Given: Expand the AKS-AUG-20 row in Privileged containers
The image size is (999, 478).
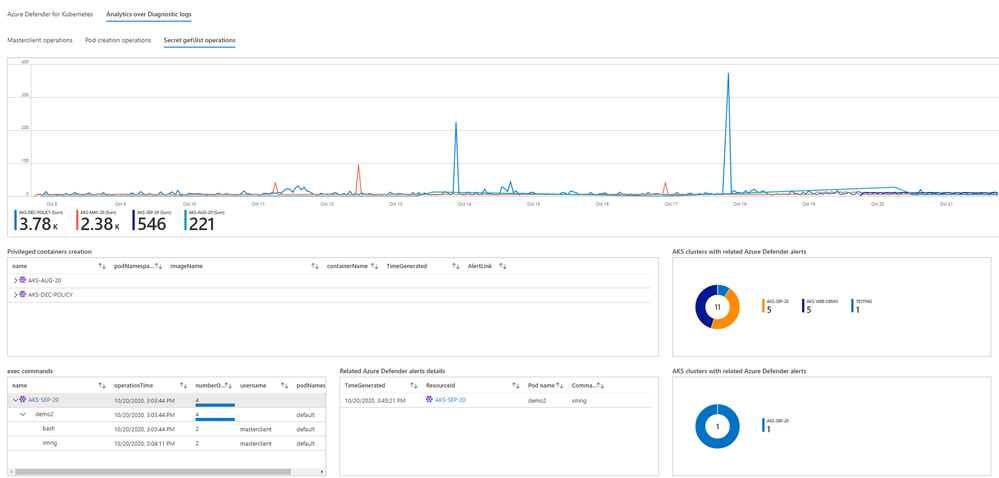Looking at the screenshot, I should pyautogui.click(x=15, y=280).
